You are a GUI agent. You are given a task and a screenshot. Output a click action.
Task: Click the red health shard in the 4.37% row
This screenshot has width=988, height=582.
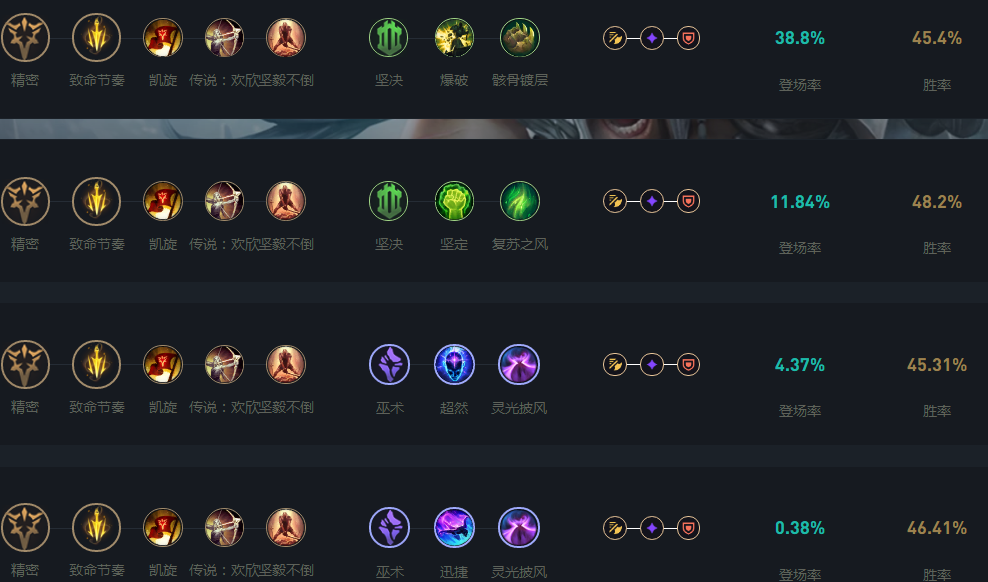tap(689, 365)
